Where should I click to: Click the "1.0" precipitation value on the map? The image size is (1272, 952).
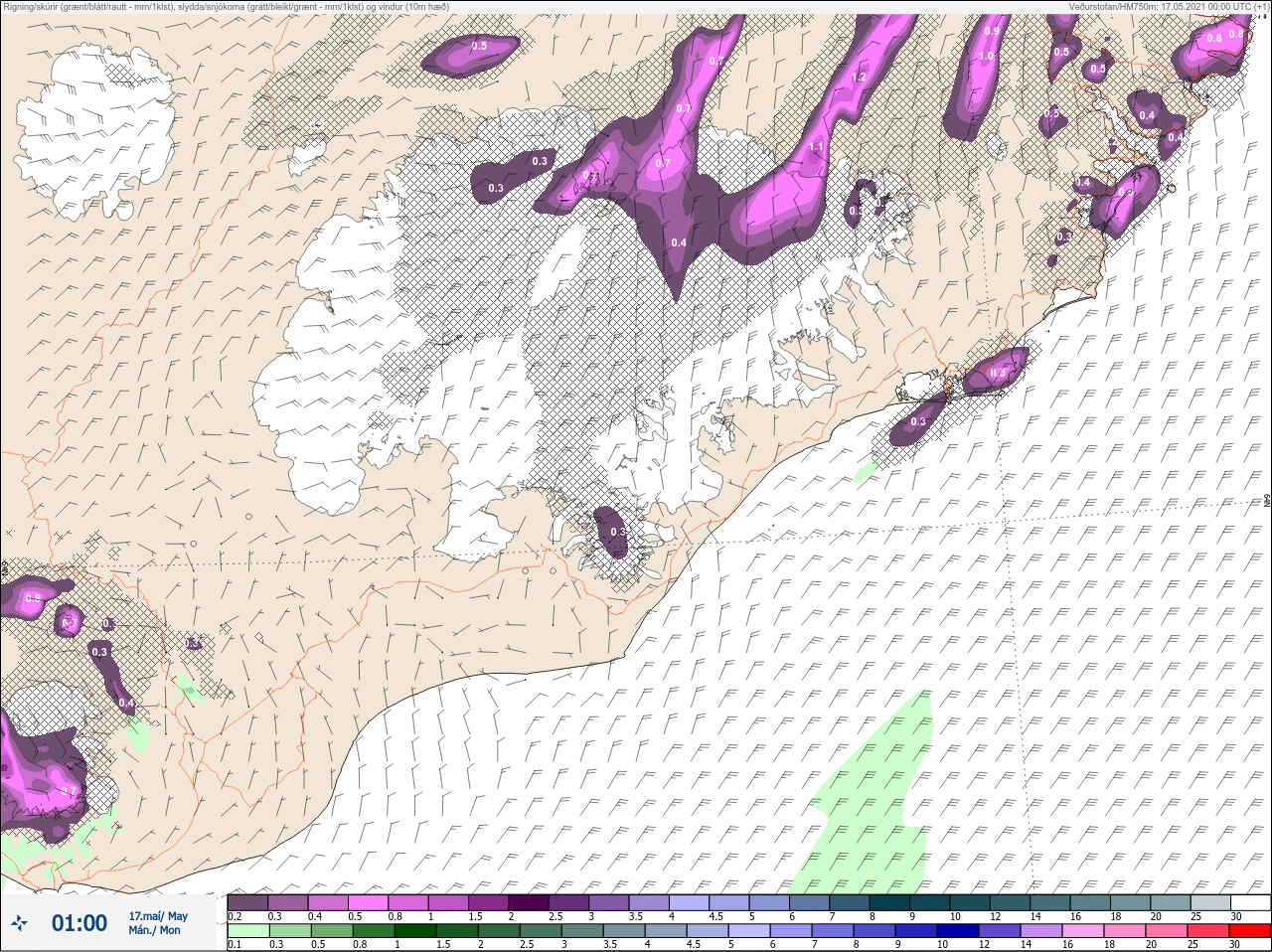pos(986,56)
